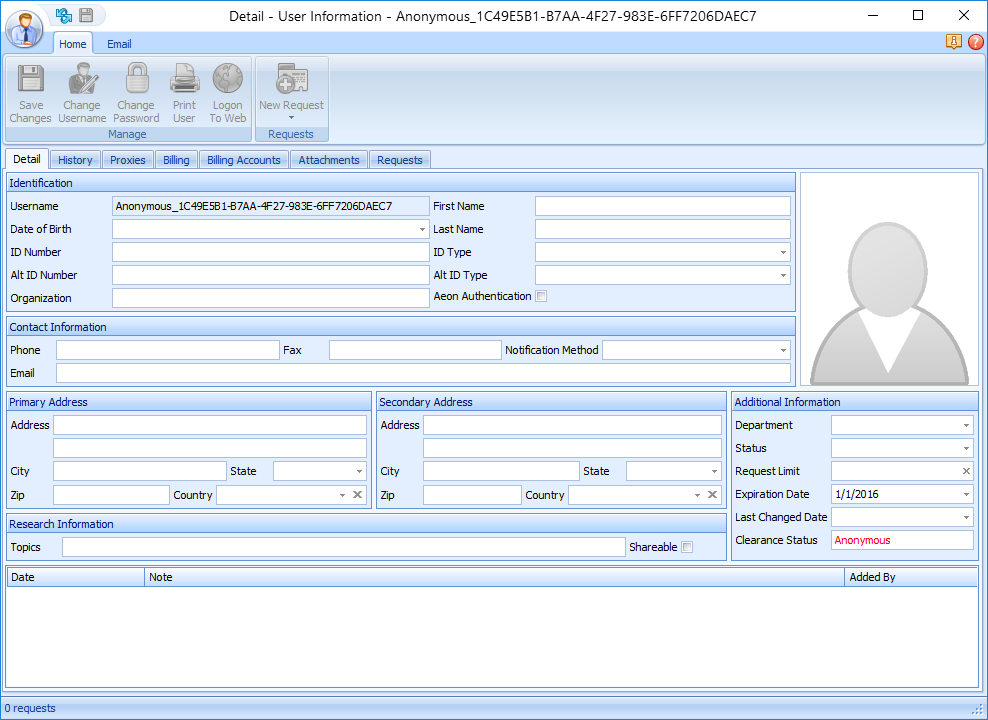This screenshot has width=988, height=720.
Task: Switch to the Billing Accounts tab
Action: [243, 159]
